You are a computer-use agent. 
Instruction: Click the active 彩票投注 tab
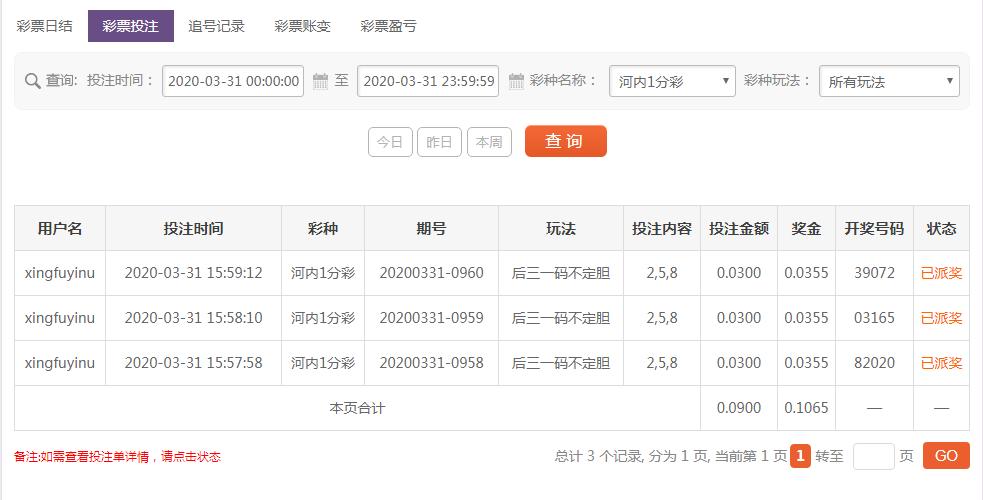130,26
